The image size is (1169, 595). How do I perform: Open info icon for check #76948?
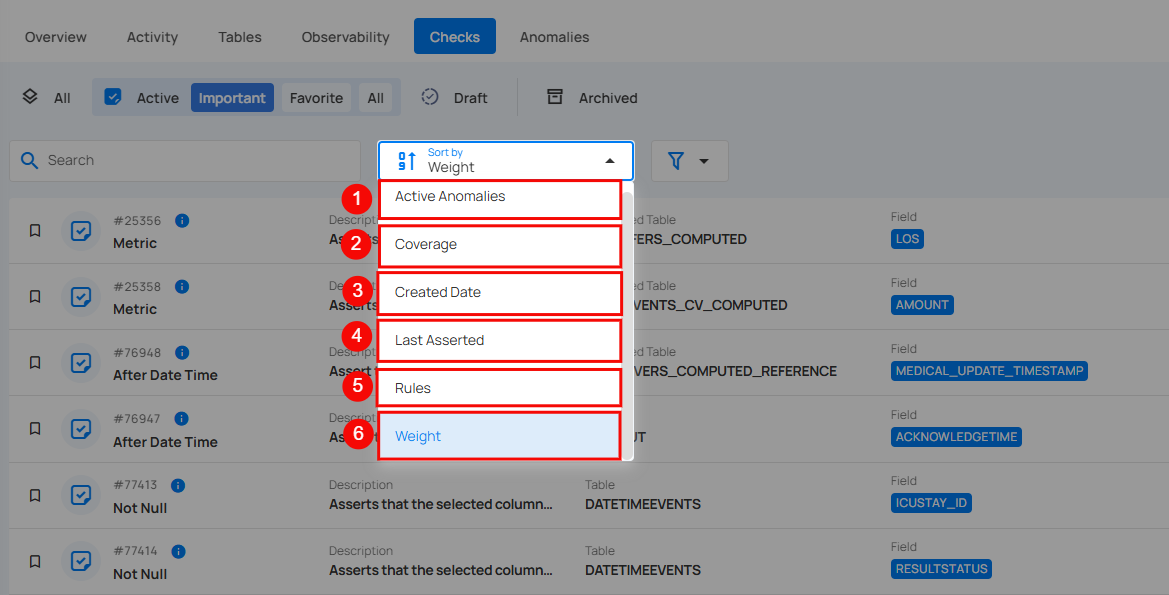pyautogui.click(x=182, y=353)
